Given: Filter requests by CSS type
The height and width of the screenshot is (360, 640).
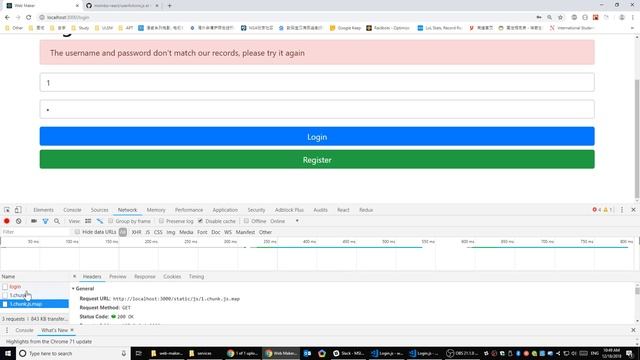Looking at the screenshot, I should [158, 232].
